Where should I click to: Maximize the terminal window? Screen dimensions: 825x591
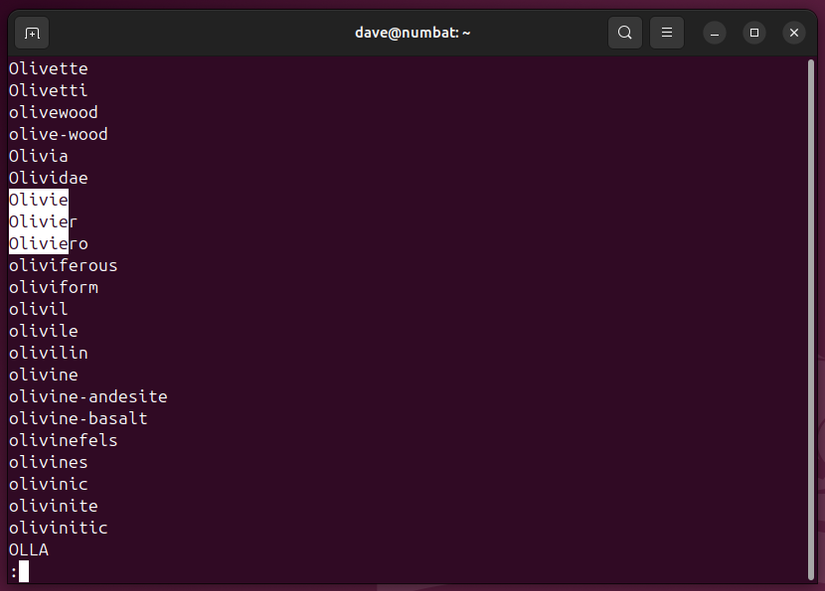[753, 33]
